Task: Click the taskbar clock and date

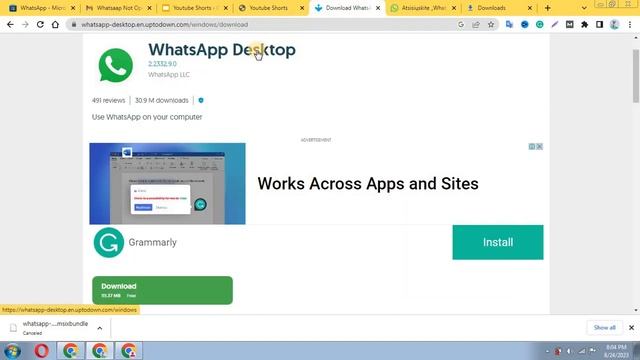Action: click(617, 351)
